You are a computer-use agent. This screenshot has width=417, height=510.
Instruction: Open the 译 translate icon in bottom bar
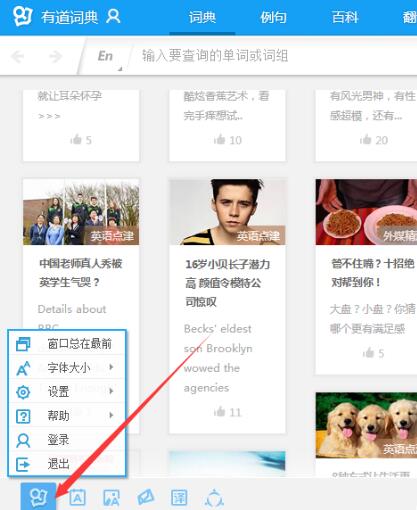(179, 498)
